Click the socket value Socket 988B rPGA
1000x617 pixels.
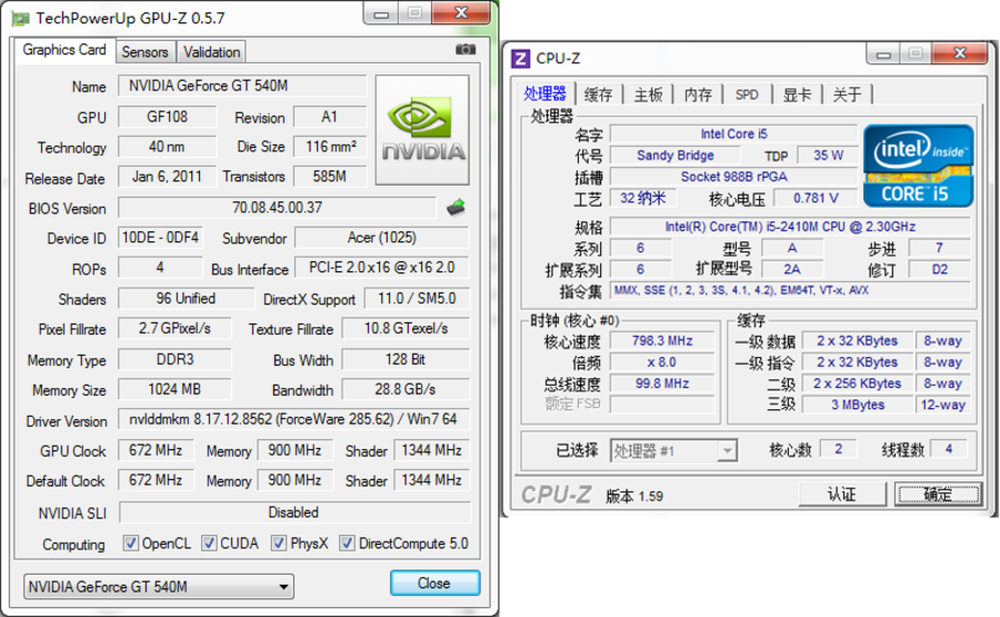[734, 177]
